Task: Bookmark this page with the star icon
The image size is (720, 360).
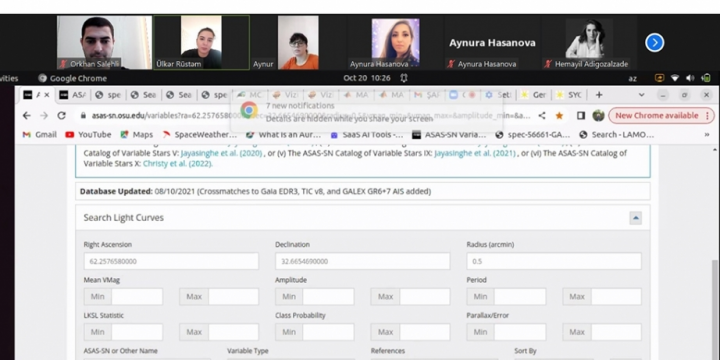Action: pos(559,116)
